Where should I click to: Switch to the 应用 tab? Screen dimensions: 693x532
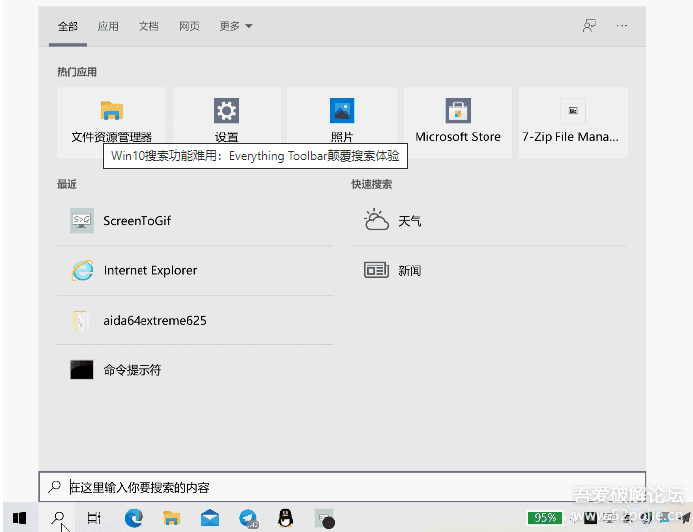point(108,26)
